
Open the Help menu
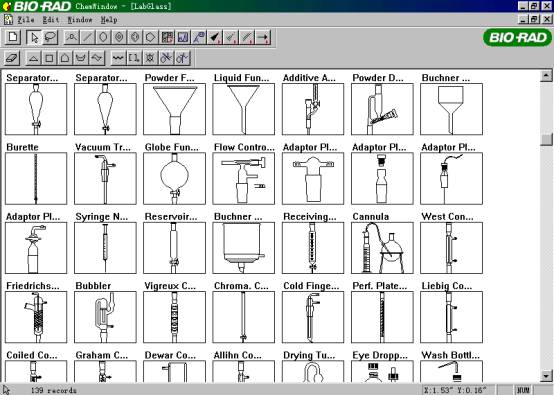click(x=109, y=20)
